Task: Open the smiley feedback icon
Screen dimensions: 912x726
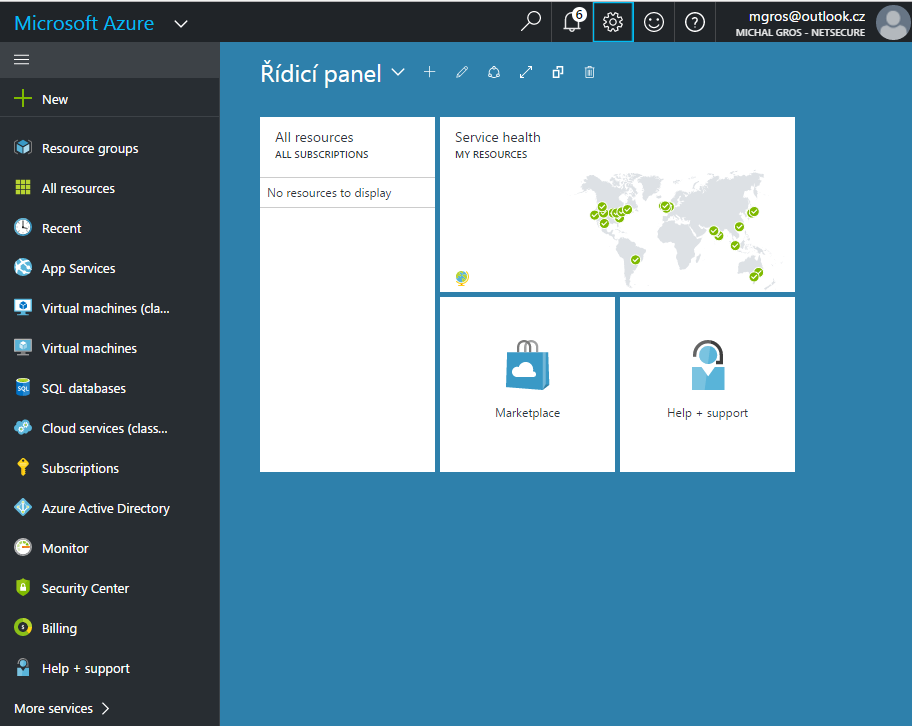Action: (653, 21)
